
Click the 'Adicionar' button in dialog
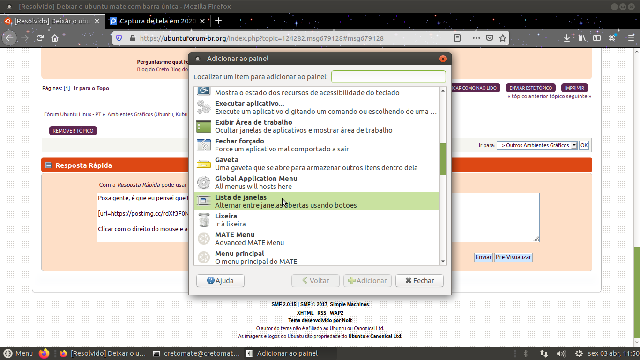tap(367, 280)
